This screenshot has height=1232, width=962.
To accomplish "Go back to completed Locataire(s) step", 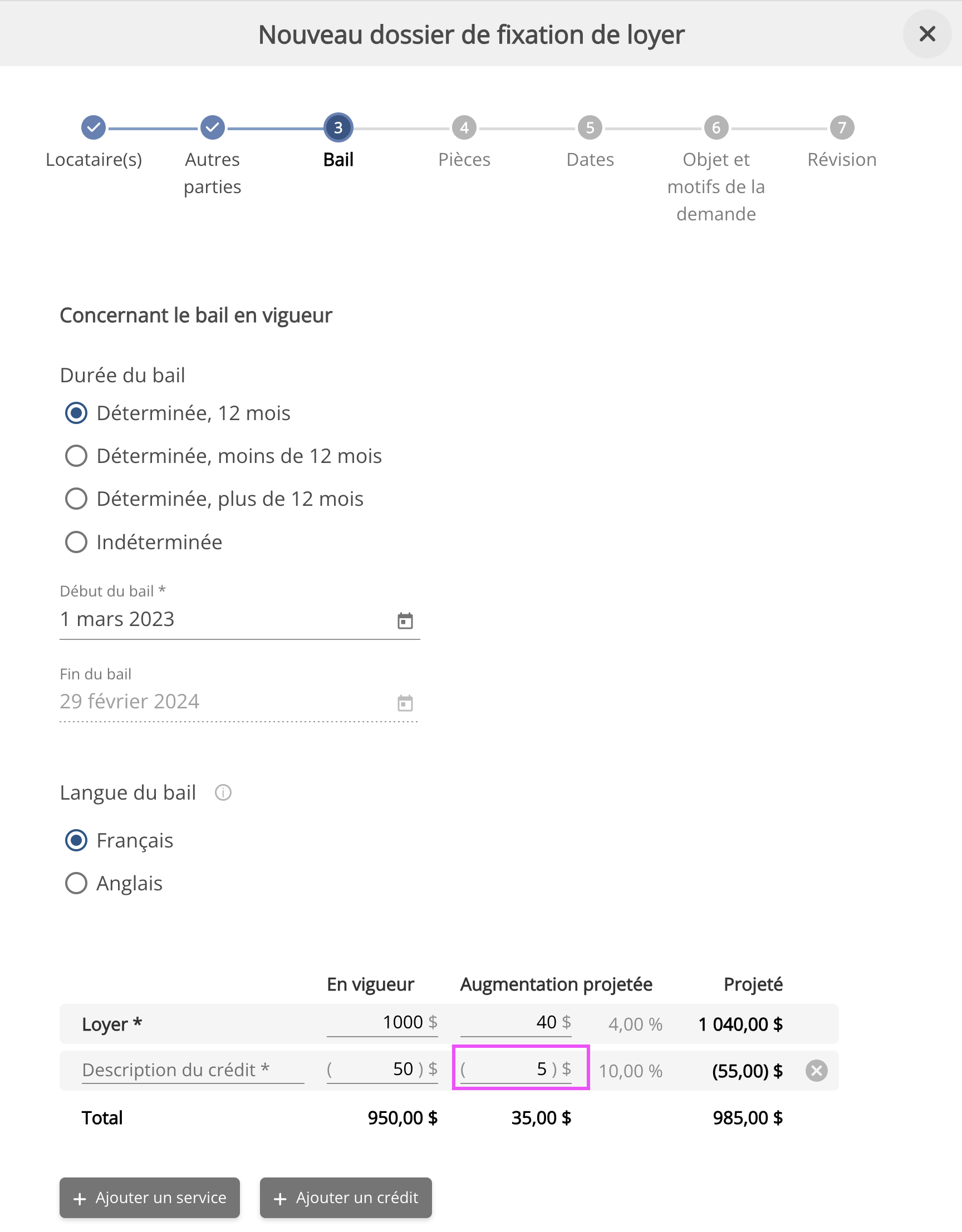I will pos(94,128).
